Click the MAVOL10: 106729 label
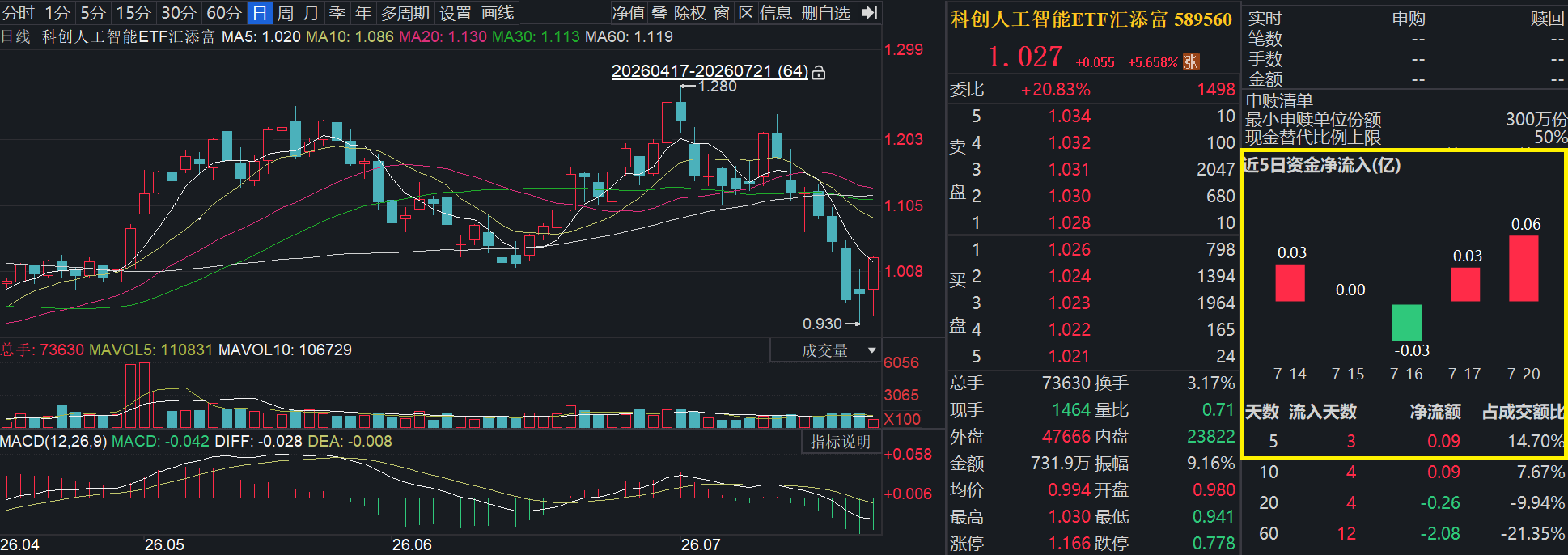 click(285, 350)
